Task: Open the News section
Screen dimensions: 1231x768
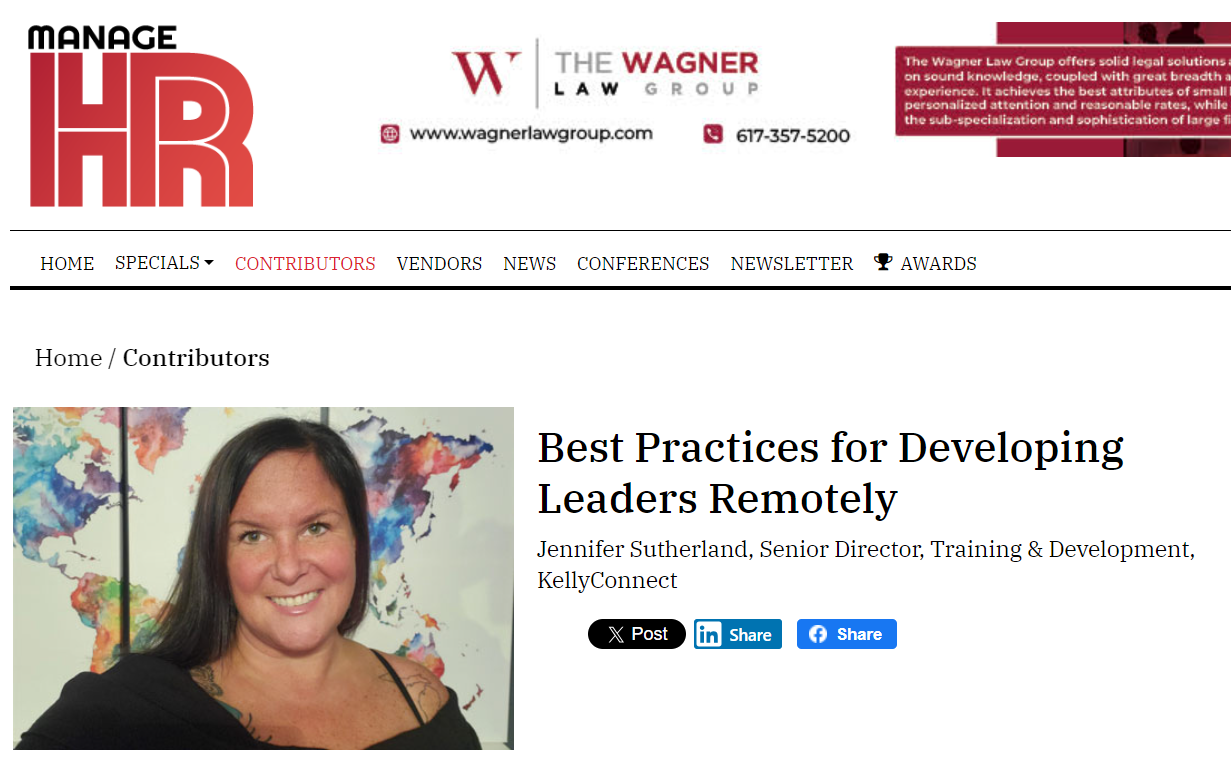Action: click(x=530, y=264)
